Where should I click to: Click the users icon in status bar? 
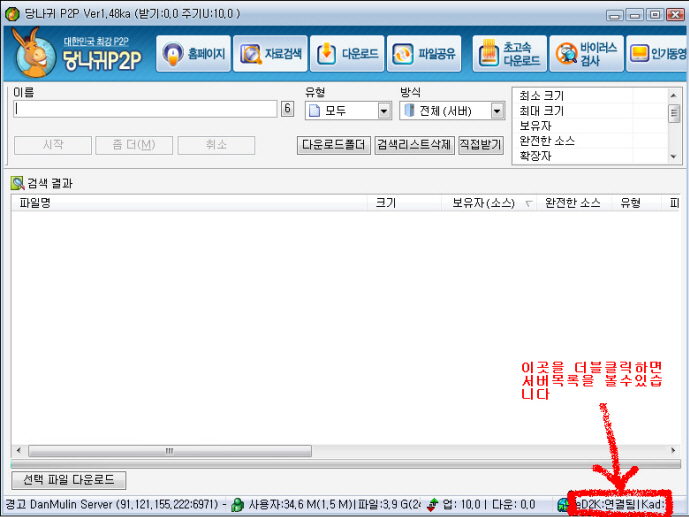point(237,505)
